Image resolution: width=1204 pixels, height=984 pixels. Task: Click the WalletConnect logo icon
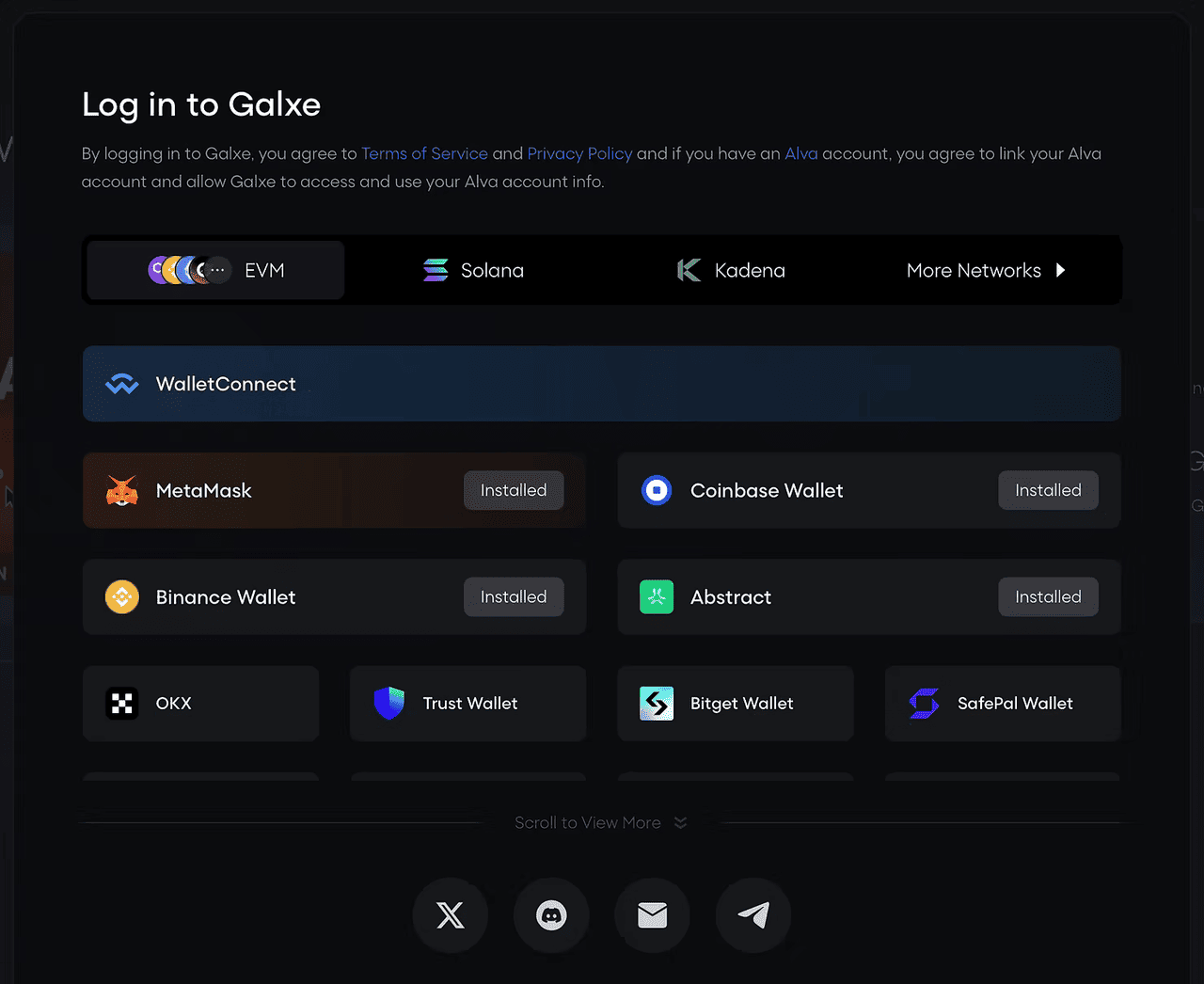click(x=122, y=384)
